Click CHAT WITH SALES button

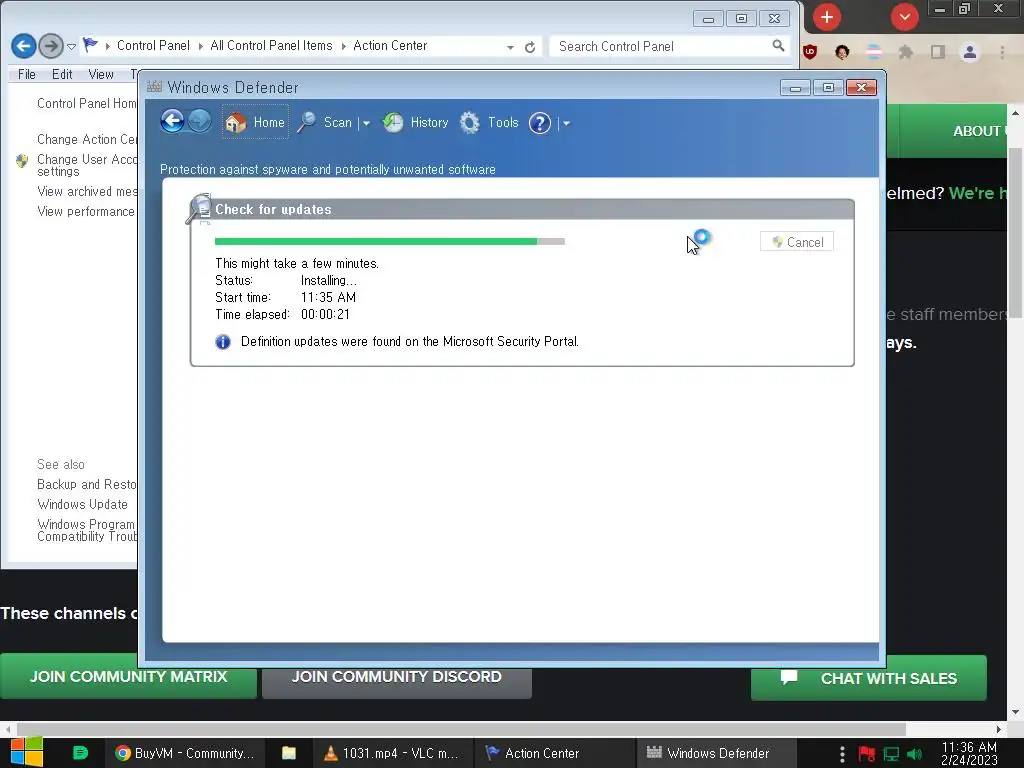[869, 679]
